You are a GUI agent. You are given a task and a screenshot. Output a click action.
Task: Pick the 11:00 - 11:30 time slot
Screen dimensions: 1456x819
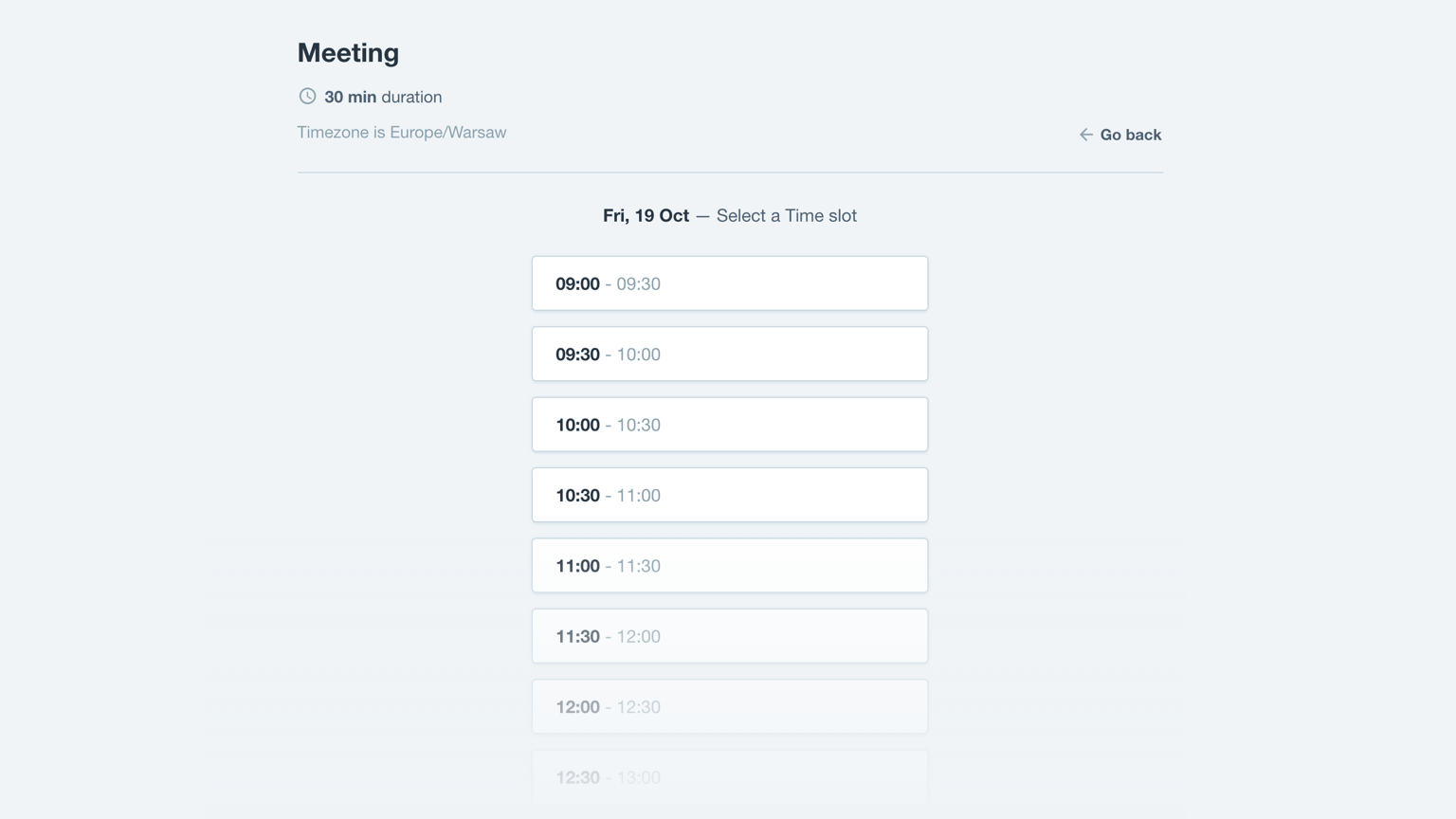(x=729, y=565)
